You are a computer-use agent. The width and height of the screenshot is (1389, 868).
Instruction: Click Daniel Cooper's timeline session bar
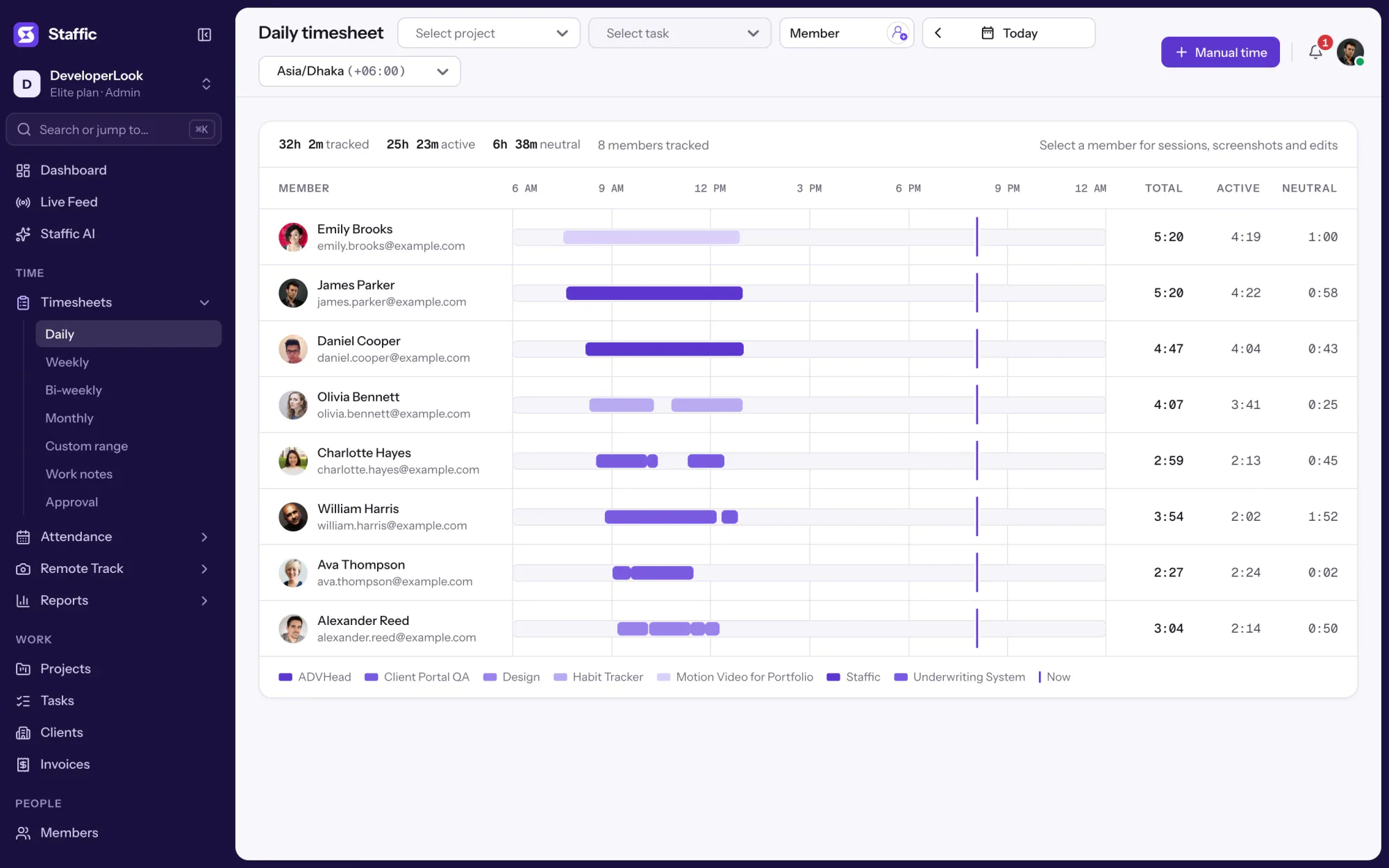click(665, 349)
